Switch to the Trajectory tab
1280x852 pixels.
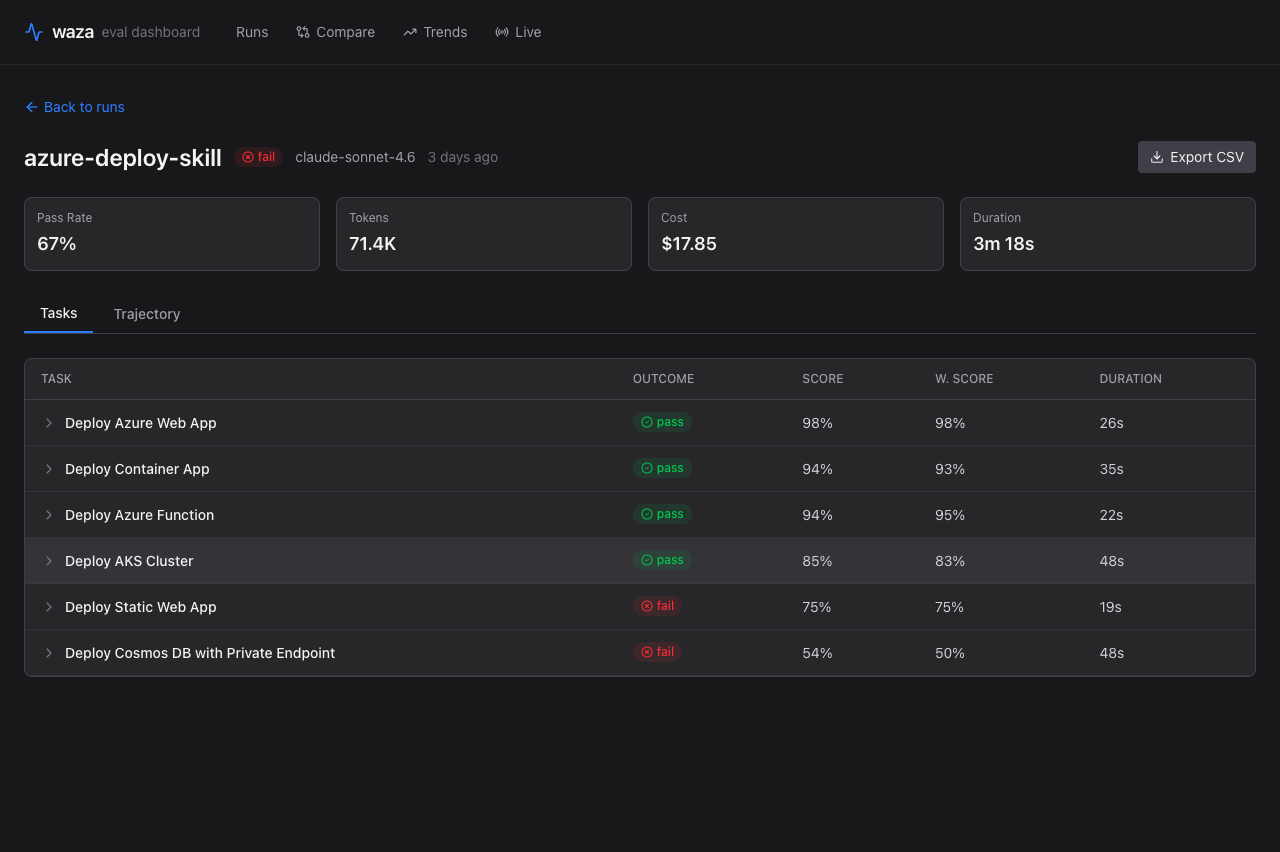pyautogui.click(x=147, y=314)
